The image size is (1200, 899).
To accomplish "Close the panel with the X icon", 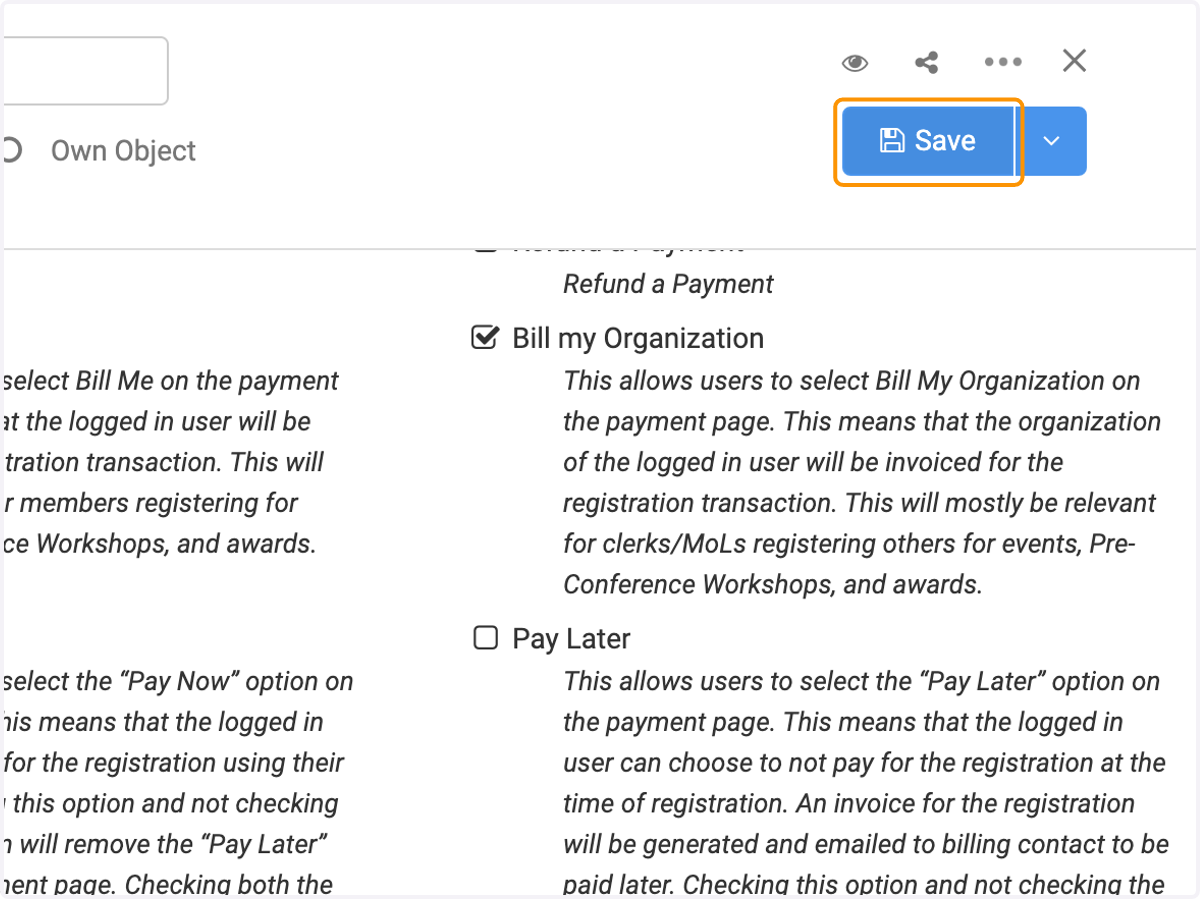I will (1074, 61).
